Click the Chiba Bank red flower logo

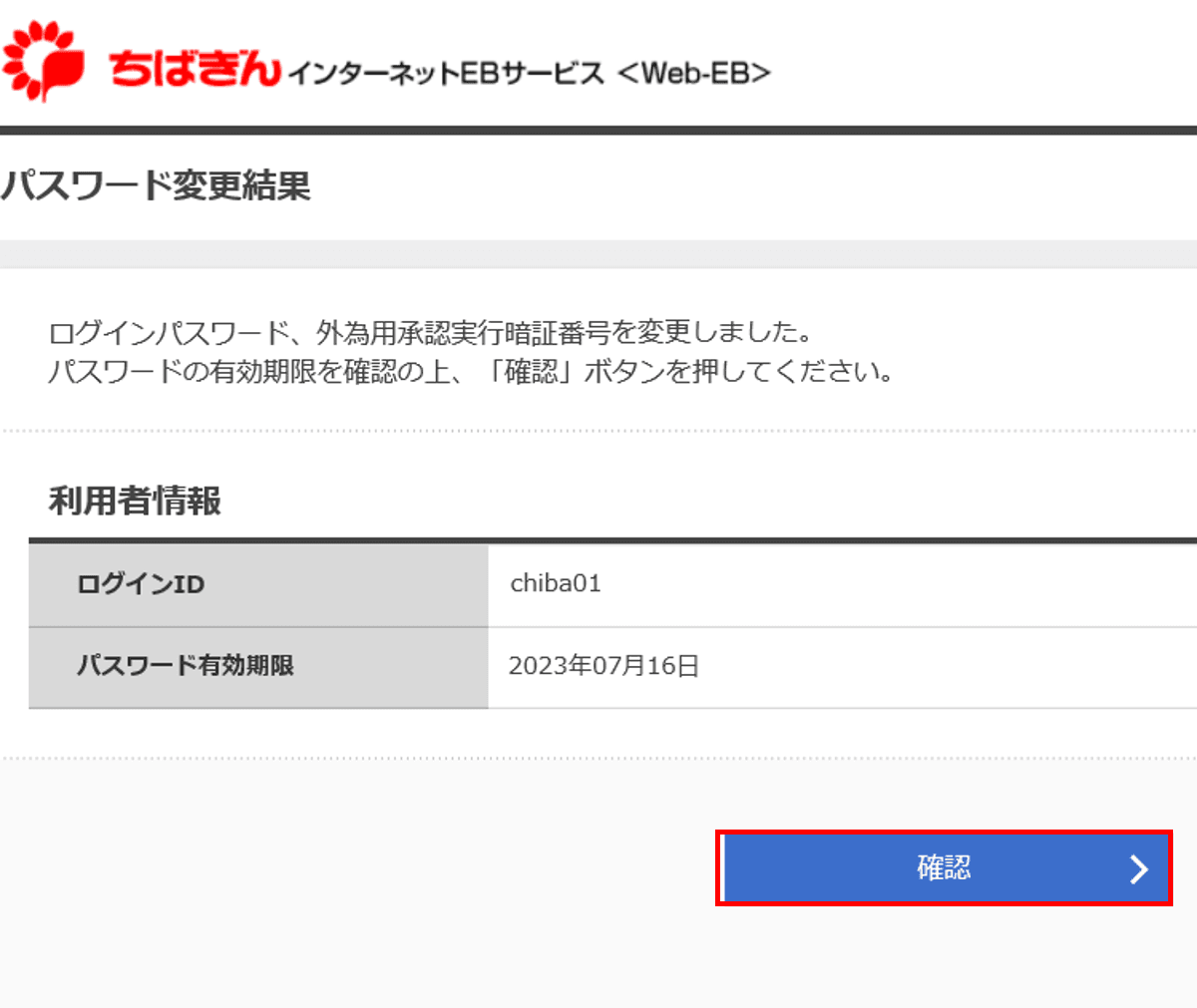[x=44, y=62]
